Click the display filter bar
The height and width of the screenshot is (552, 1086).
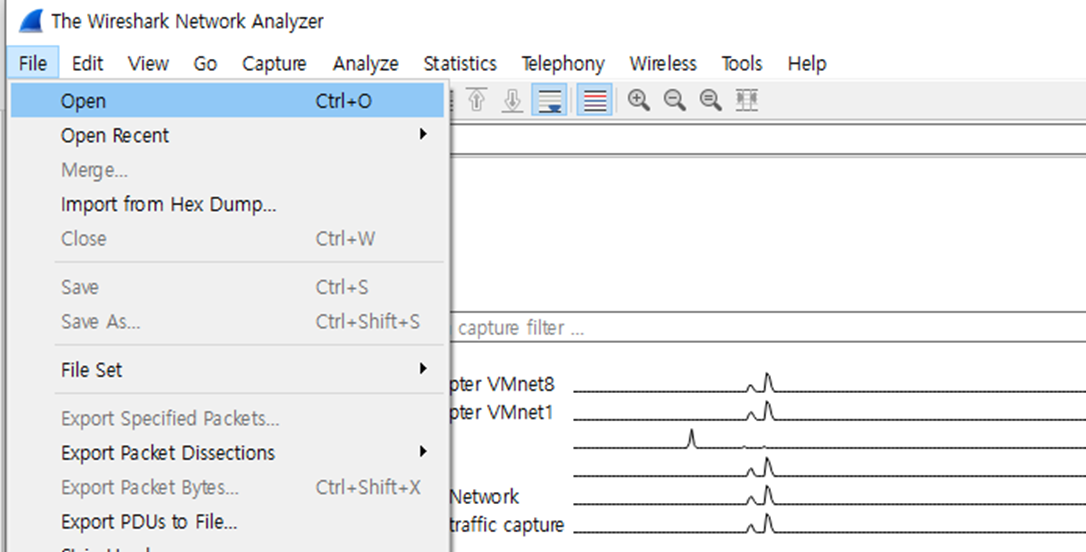[x=767, y=139]
